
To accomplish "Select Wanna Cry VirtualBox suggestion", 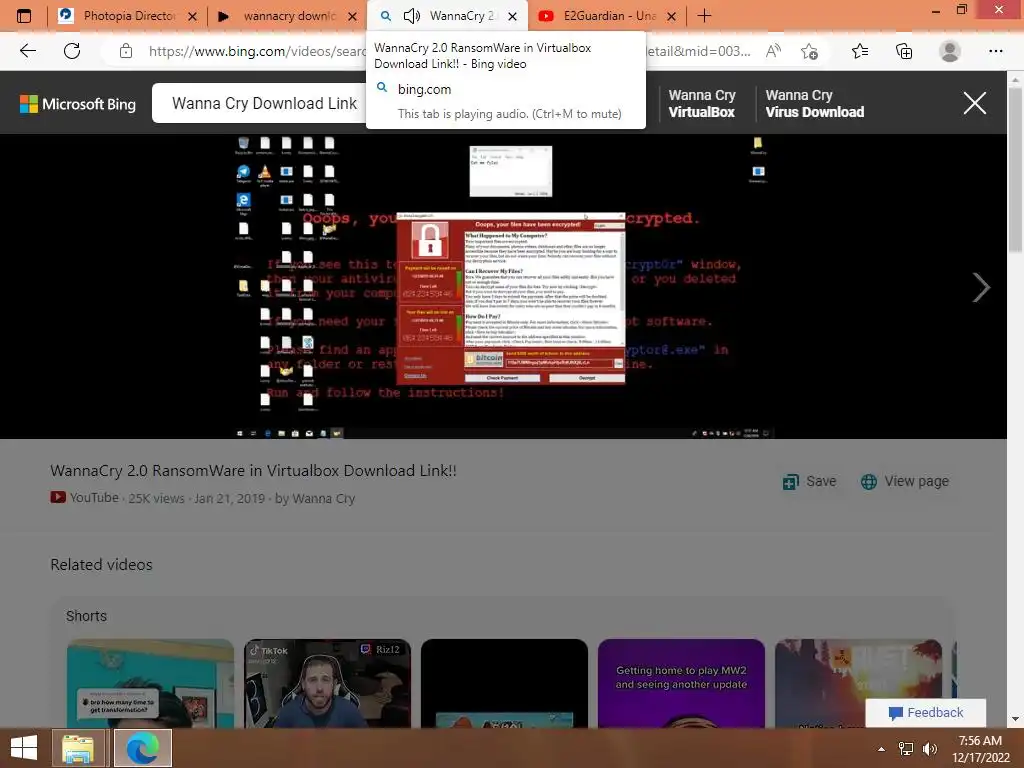I will 702,103.
